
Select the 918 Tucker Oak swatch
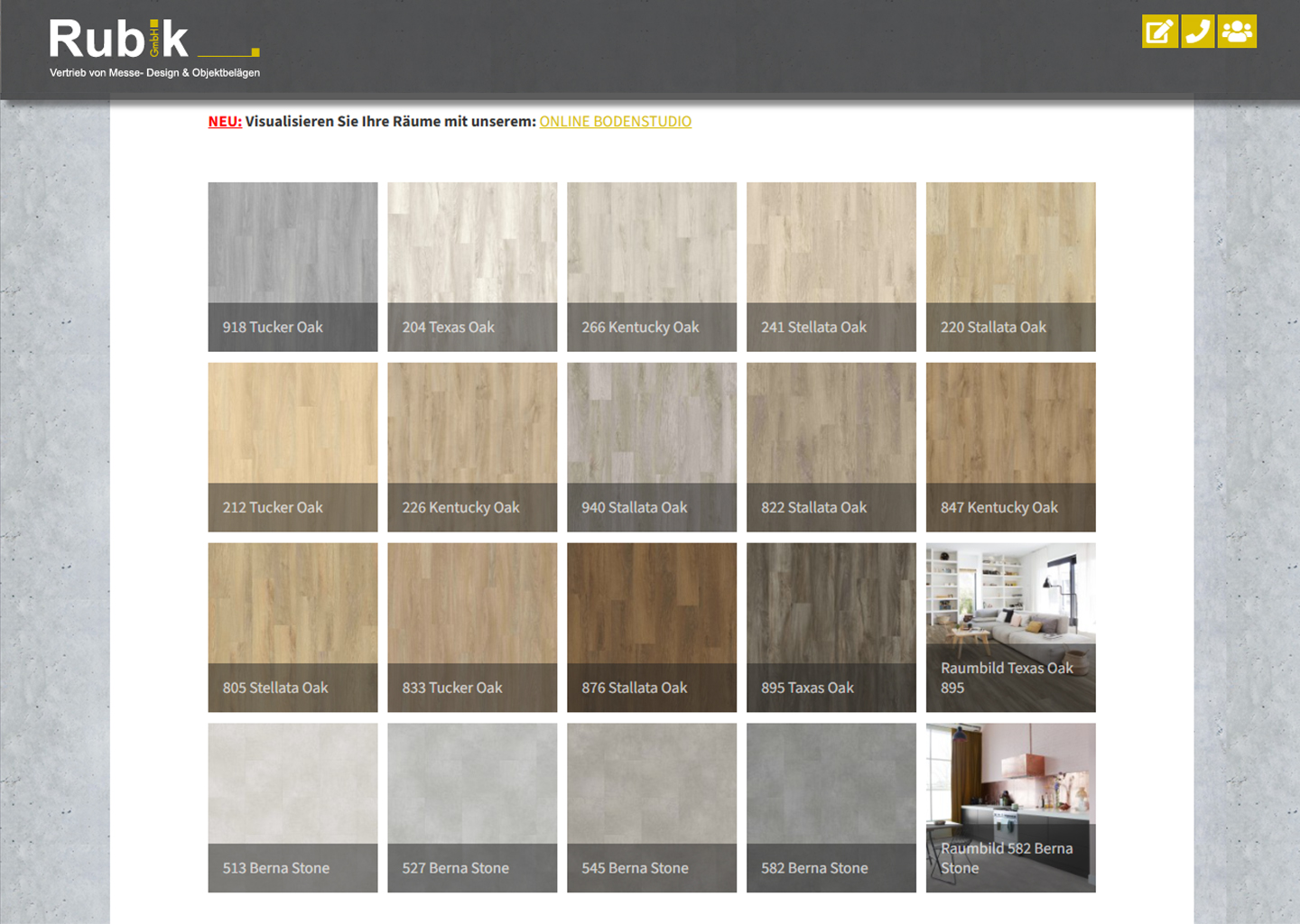(292, 266)
